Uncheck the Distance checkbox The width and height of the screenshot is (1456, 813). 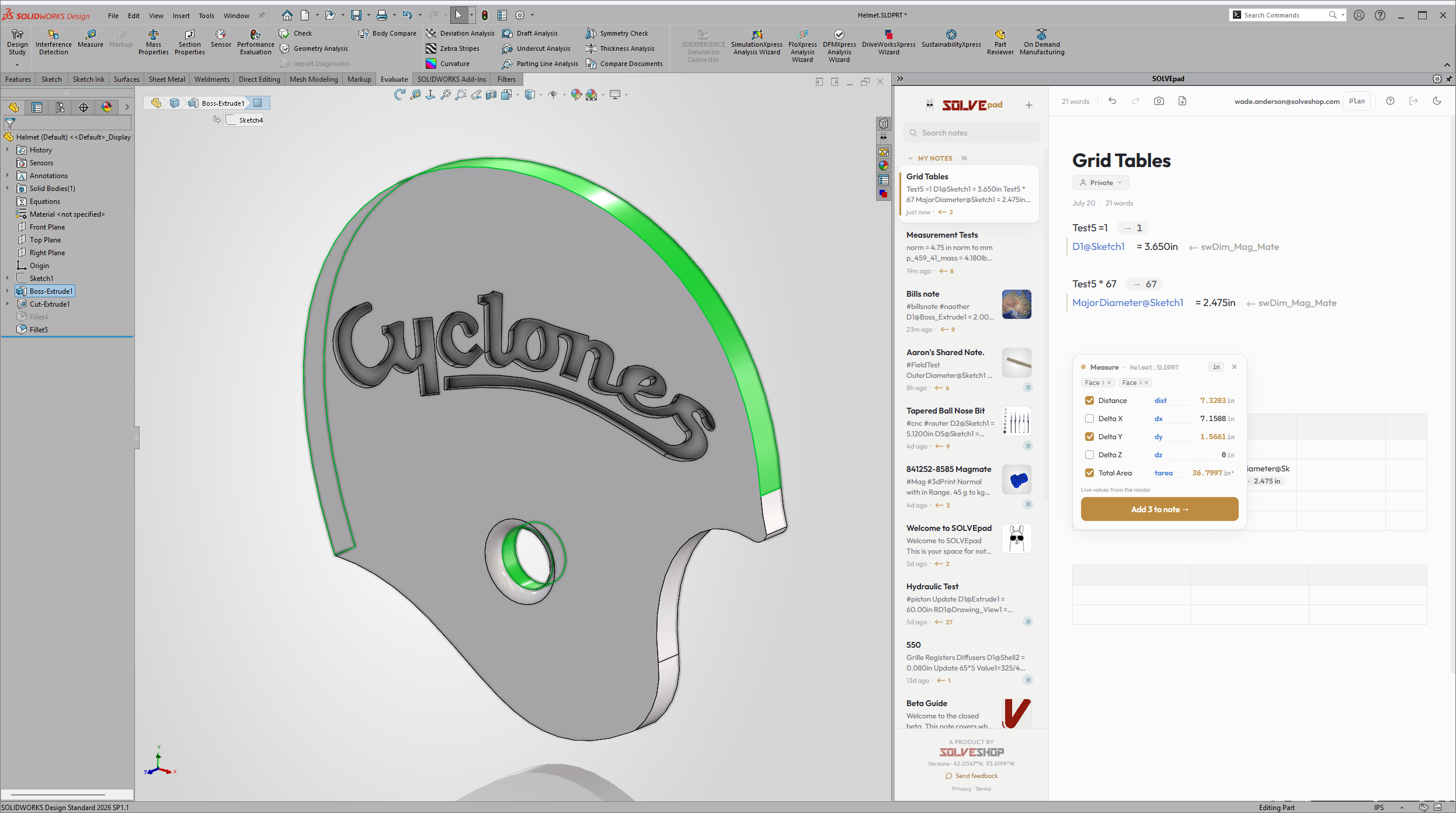tap(1089, 401)
